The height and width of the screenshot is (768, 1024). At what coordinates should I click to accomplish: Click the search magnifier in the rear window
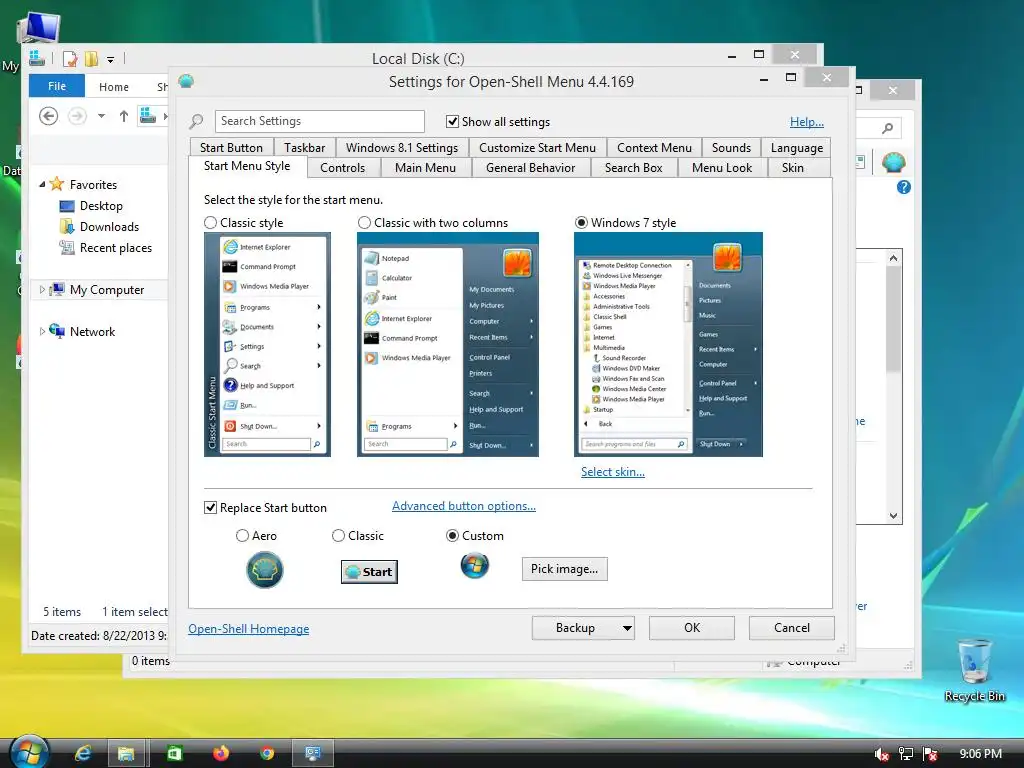tap(888, 128)
